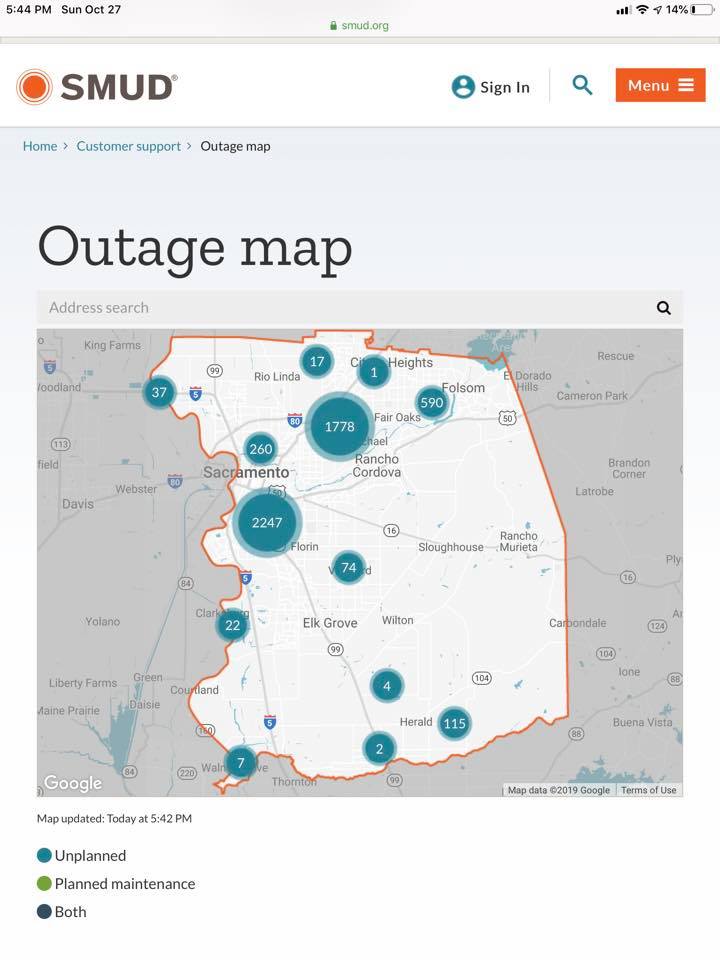The height and width of the screenshot is (960, 720).
Task: Open the Google Terms of Use link
Action: [648, 790]
